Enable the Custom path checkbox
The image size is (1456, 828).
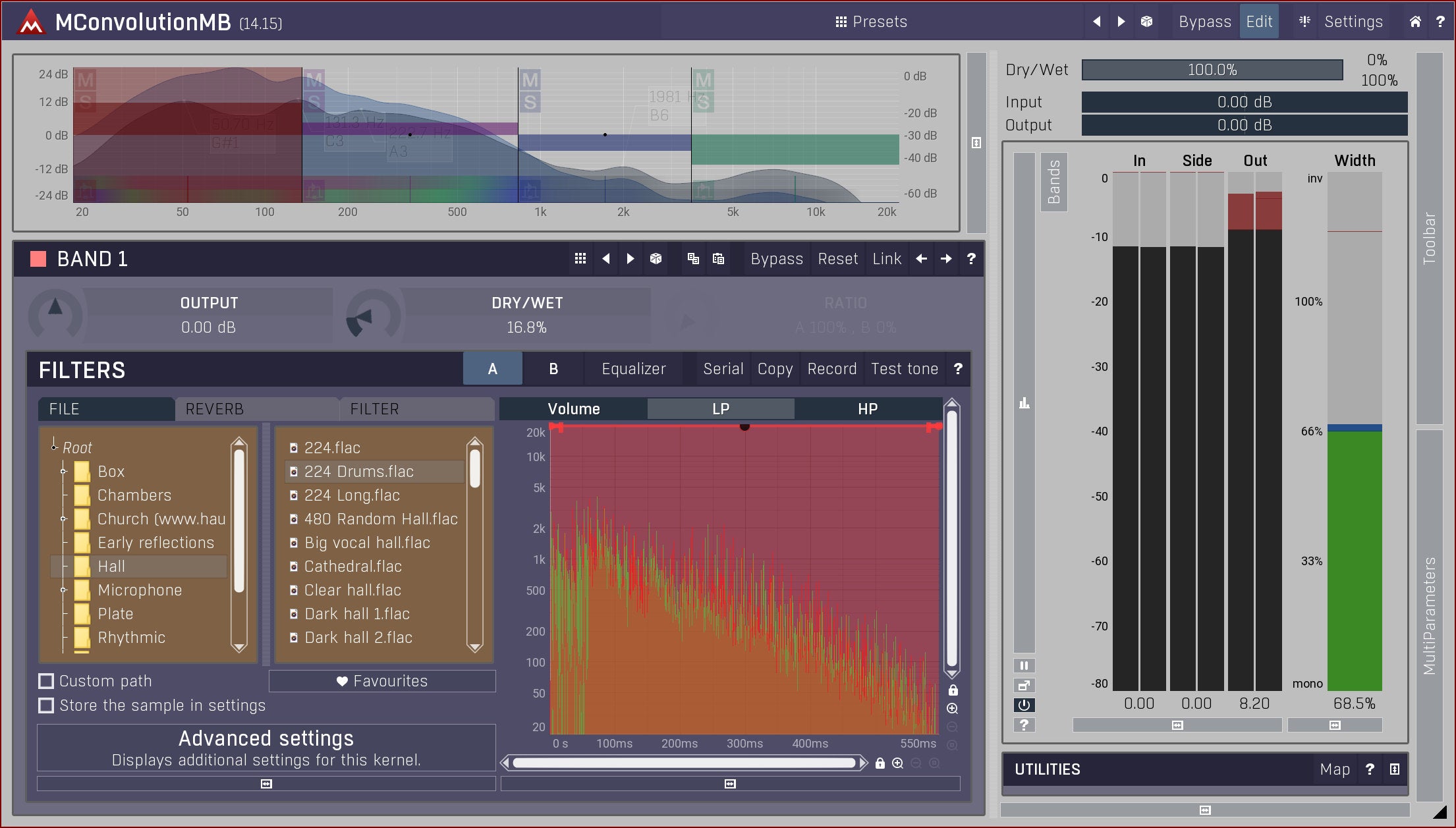coord(46,680)
